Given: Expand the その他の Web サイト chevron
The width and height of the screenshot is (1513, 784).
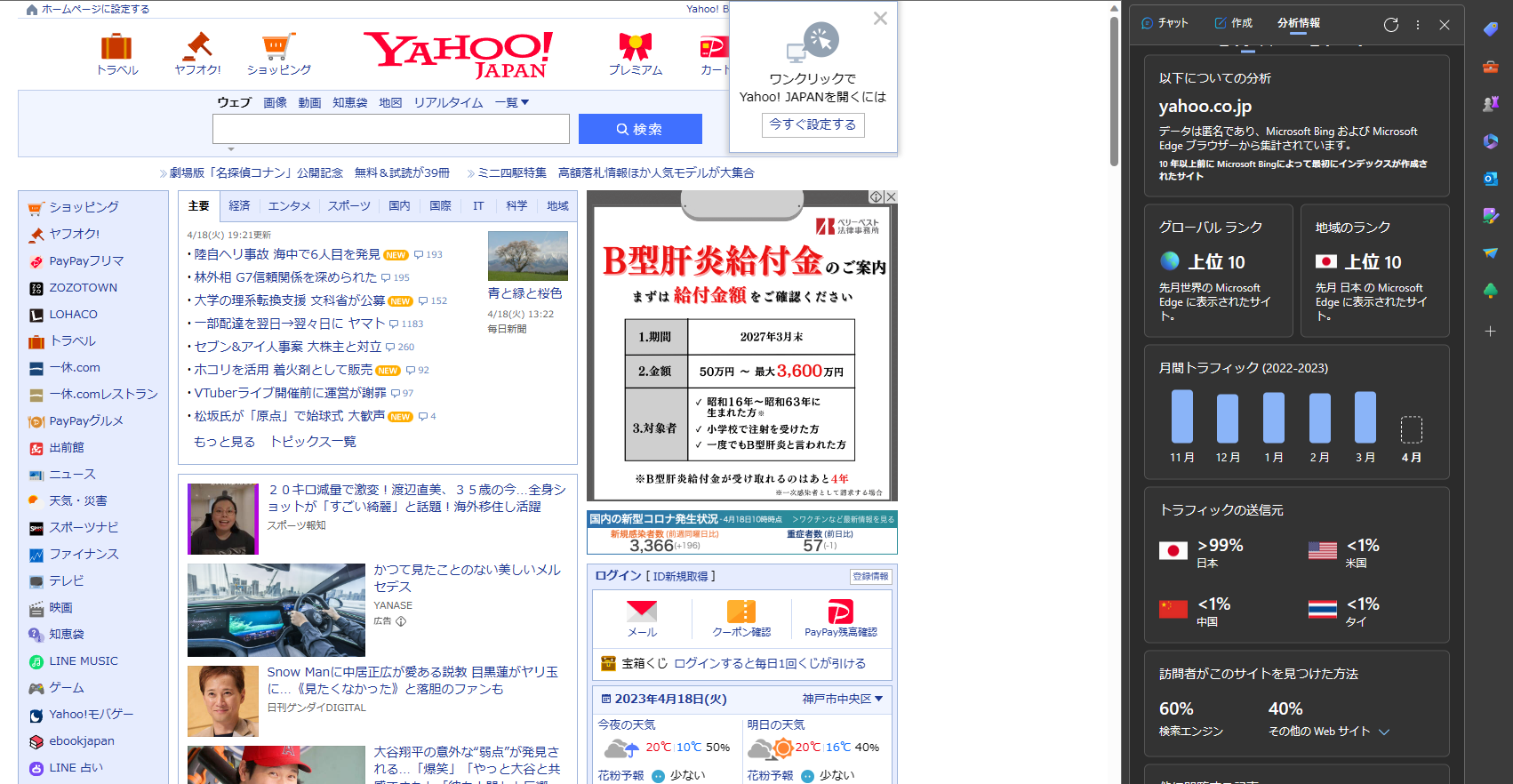Looking at the screenshot, I should [1384, 732].
